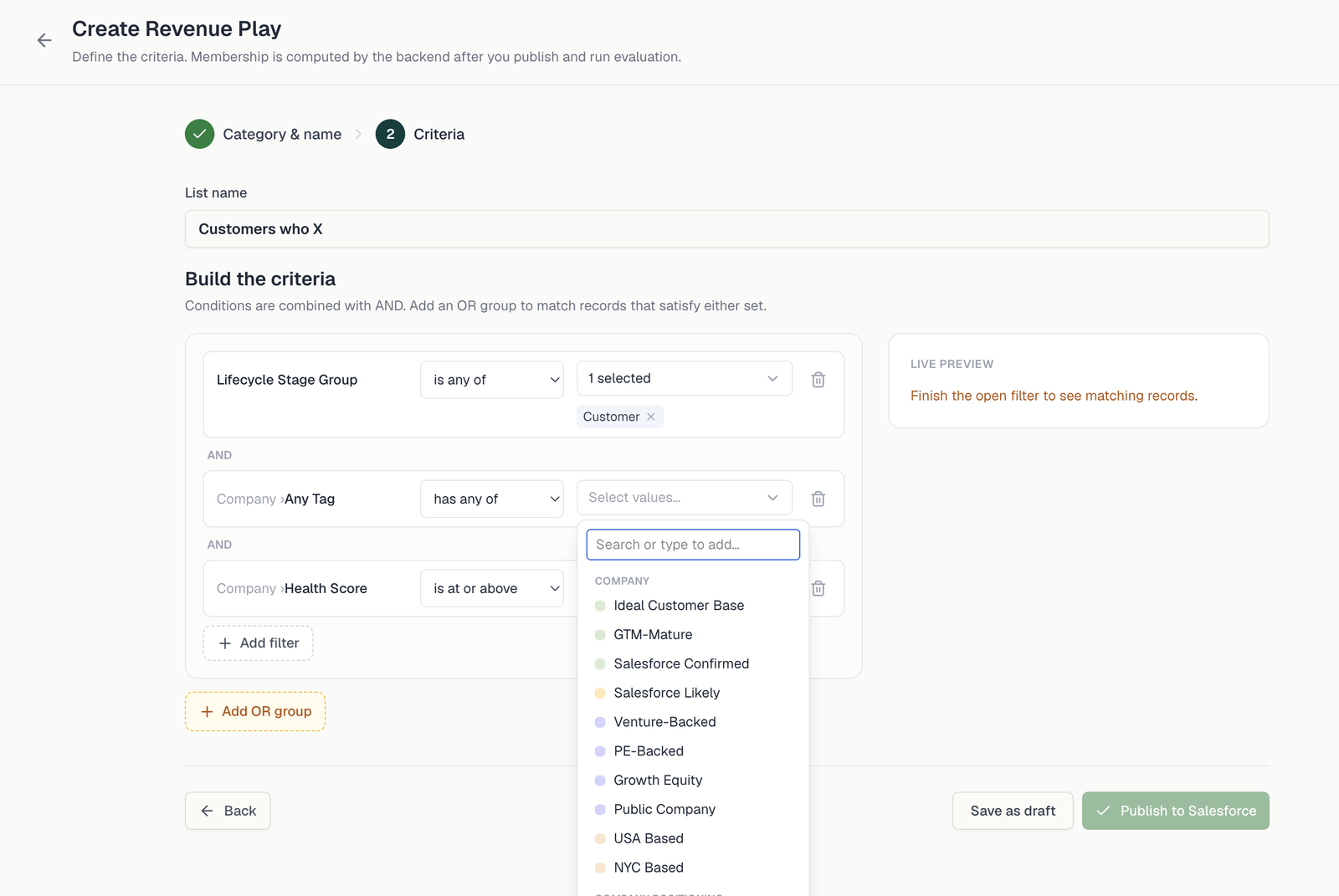
Task: Remove the Customer chip
Action: [651, 417]
